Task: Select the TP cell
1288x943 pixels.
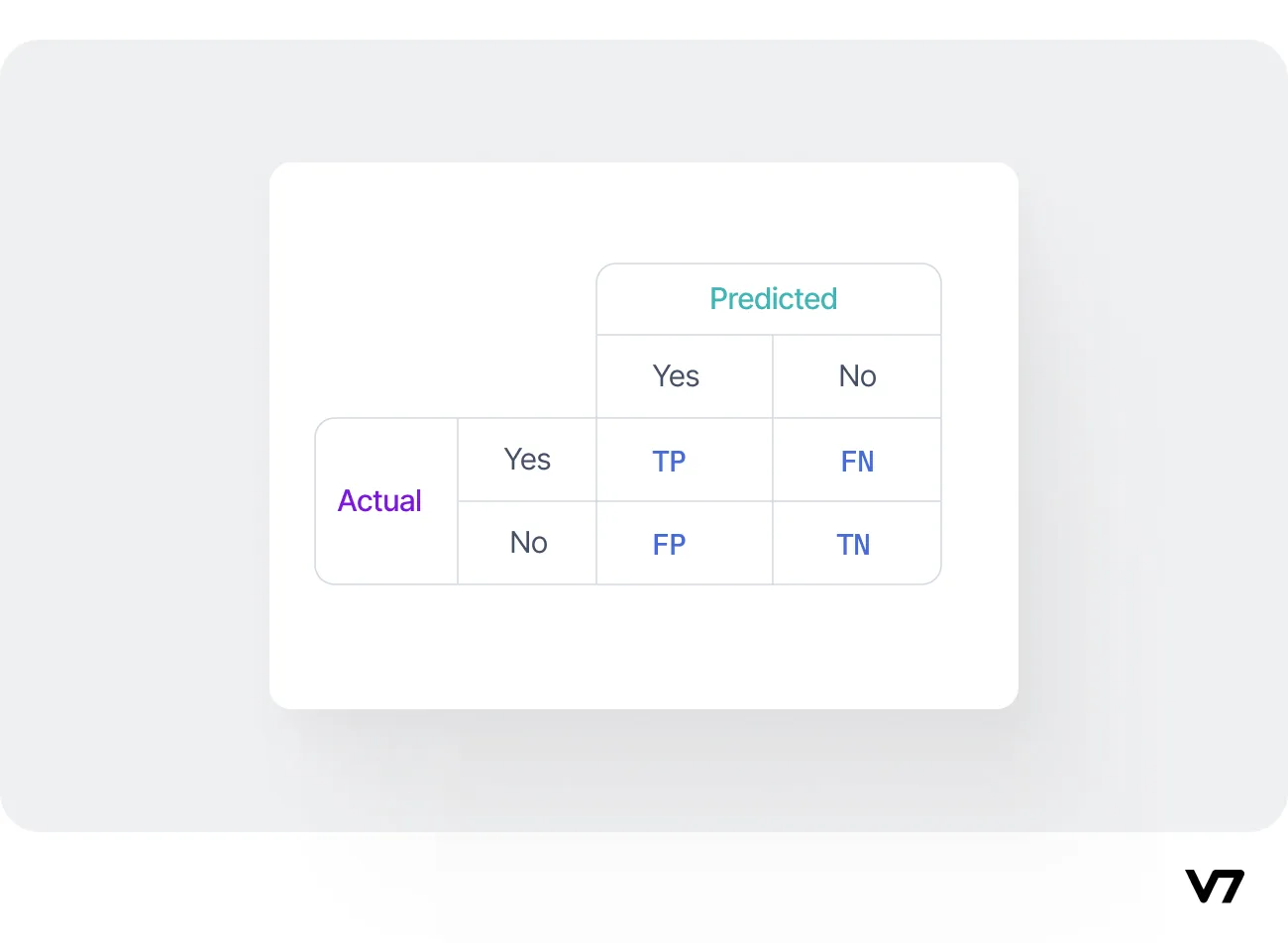Action: (x=685, y=460)
